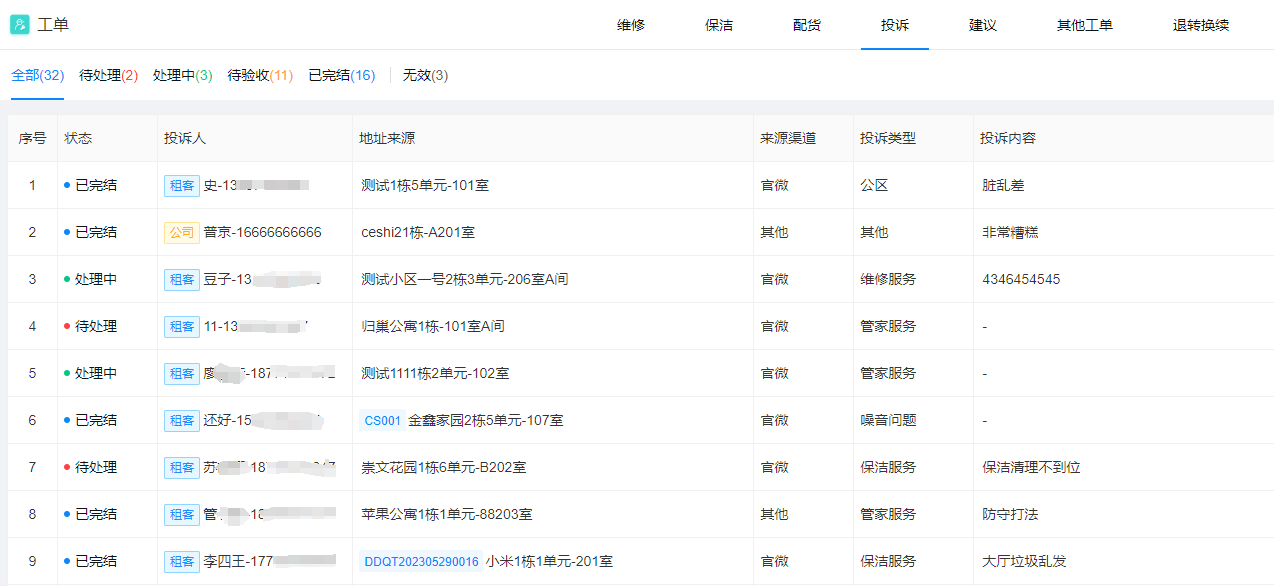This screenshot has height=586, width=1274.
Task: Show 处理中(3) complaints
Action: [182, 75]
